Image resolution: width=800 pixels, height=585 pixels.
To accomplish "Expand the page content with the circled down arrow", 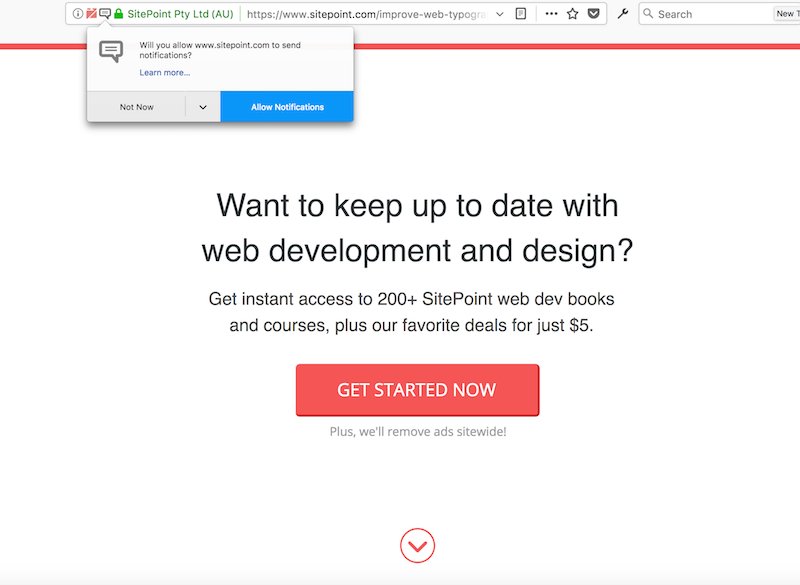I will [x=417, y=547].
